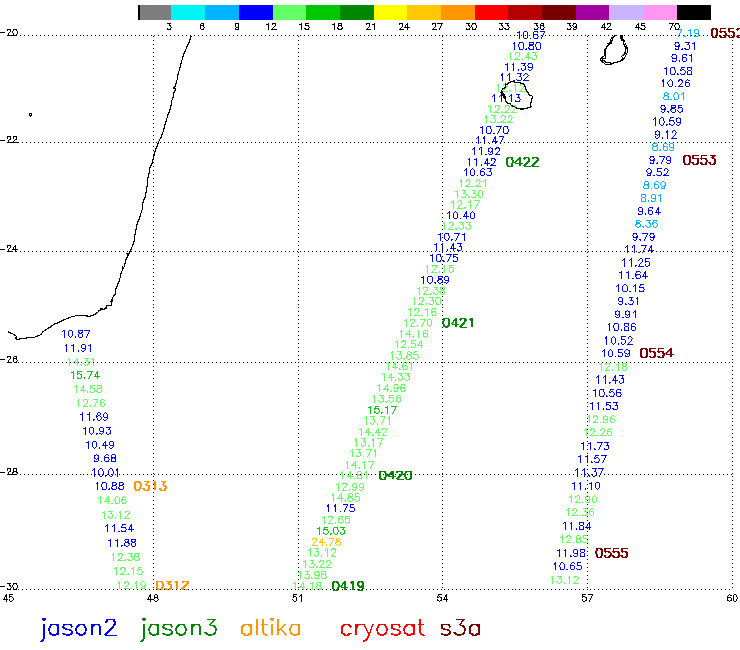
Task: Click the value 10.40
Action: (x=461, y=216)
